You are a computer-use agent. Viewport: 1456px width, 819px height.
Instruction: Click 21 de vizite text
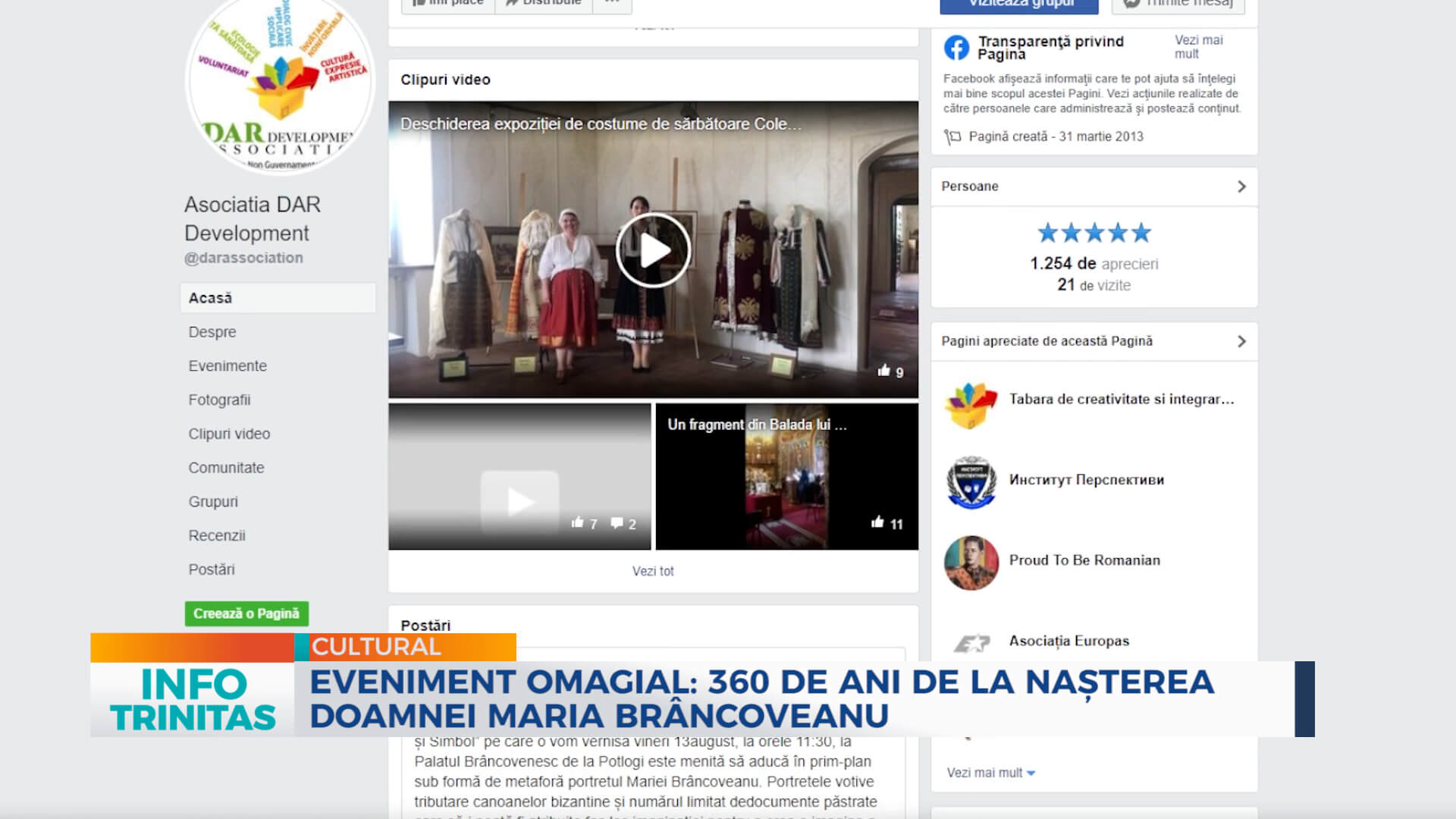click(1094, 285)
